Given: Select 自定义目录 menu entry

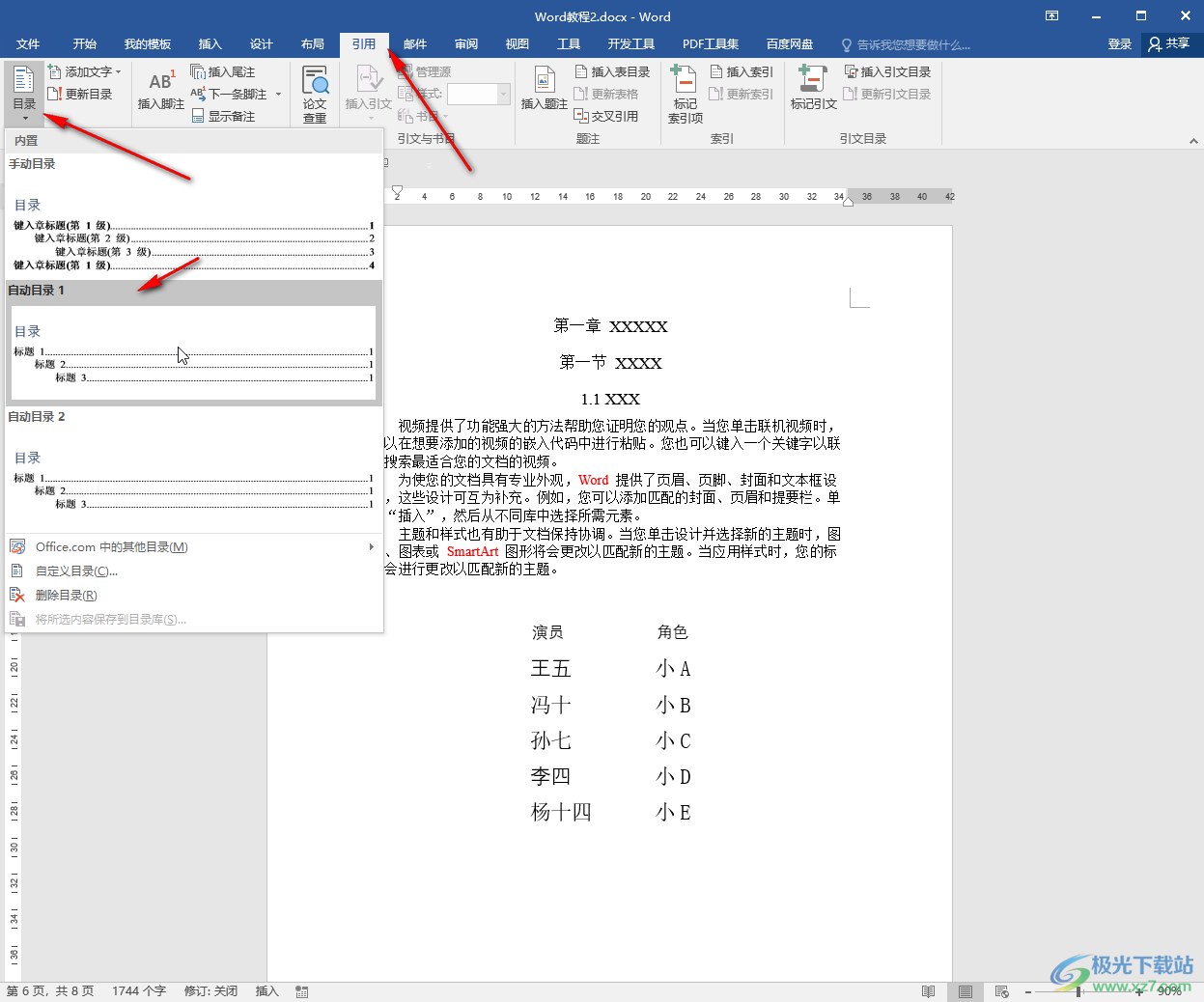Looking at the screenshot, I should coord(194,571).
